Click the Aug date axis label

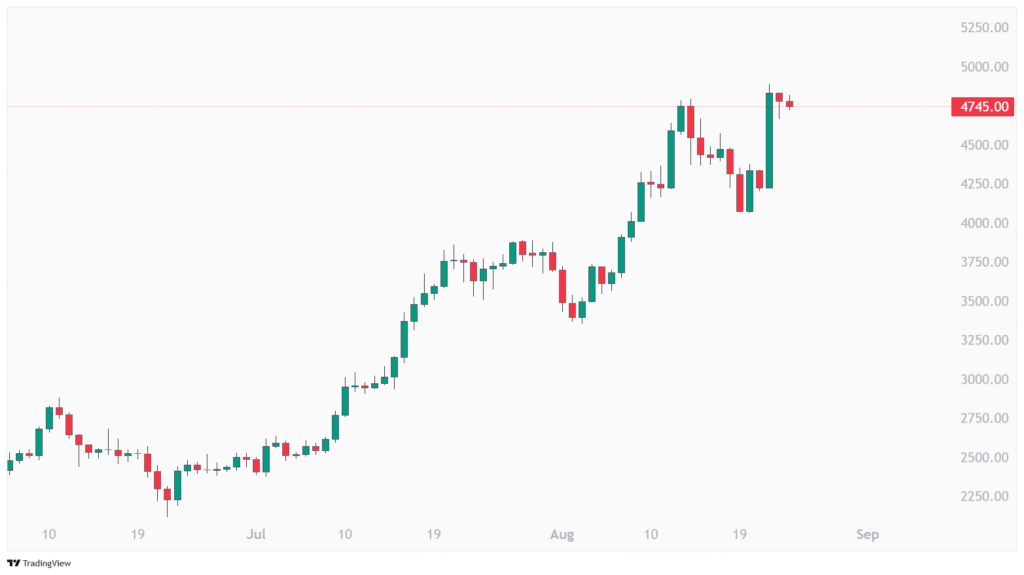(x=561, y=535)
